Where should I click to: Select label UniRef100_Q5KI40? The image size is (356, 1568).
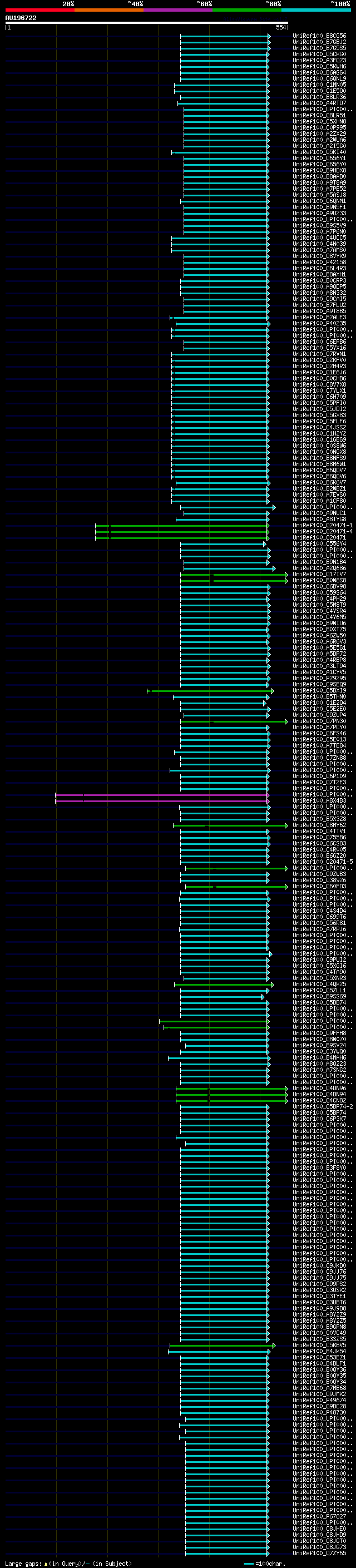319,152
